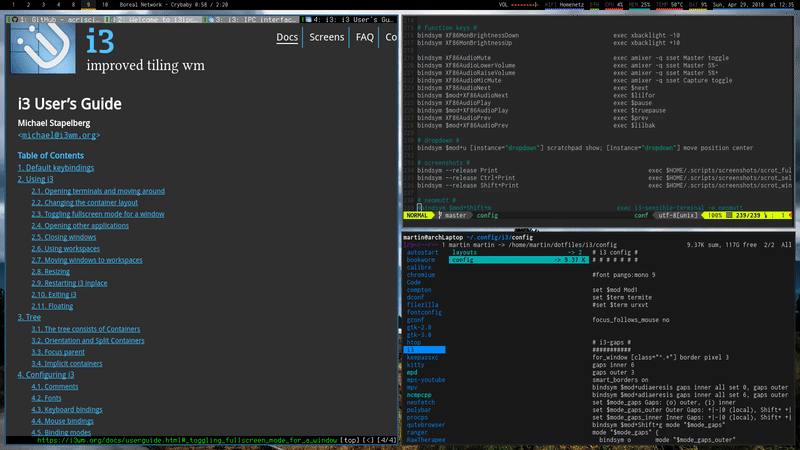800x450 pixels.
Task: Open '2.1. Opening terminals and moving around' link
Action: point(98,191)
